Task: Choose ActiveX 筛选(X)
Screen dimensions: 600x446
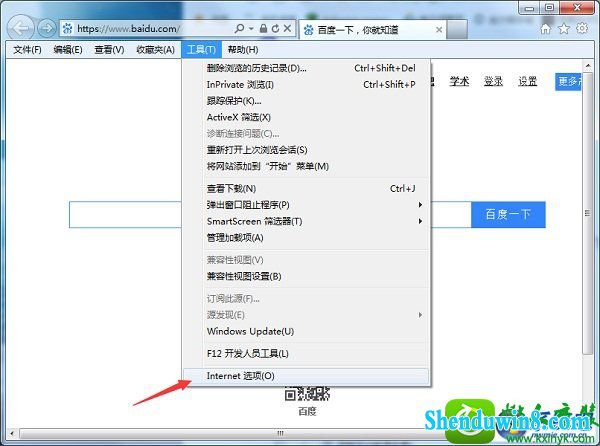Action: pyautogui.click(x=306, y=117)
